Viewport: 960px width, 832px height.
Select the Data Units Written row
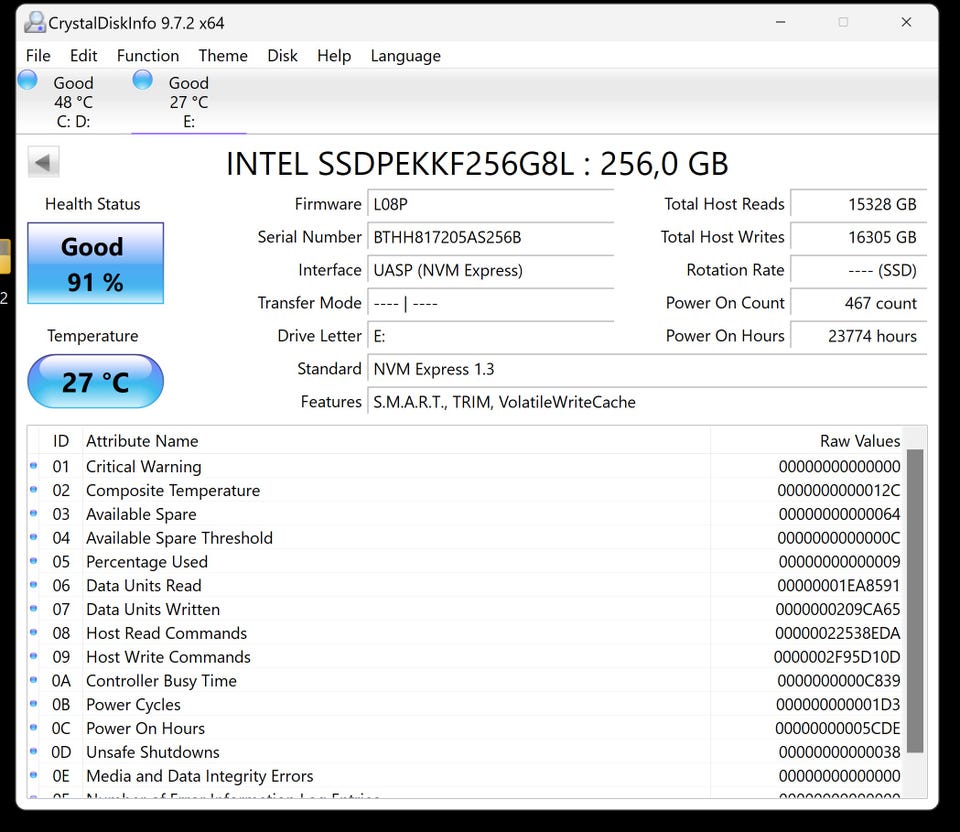coord(400,609)
